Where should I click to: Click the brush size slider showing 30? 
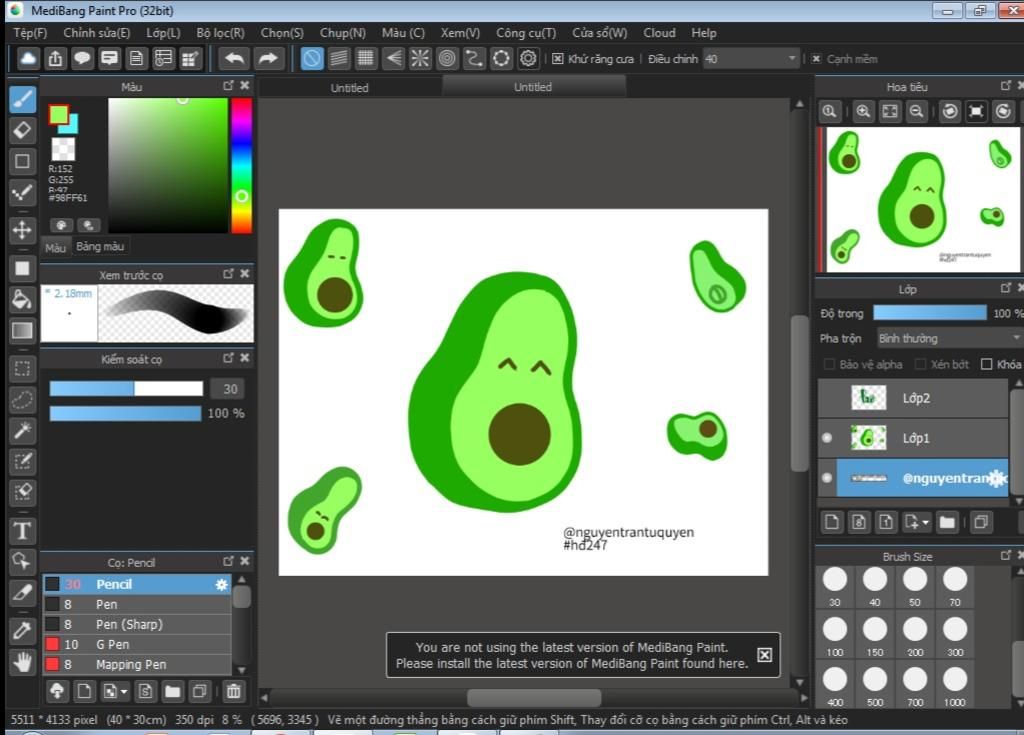[x=126, y=389]
